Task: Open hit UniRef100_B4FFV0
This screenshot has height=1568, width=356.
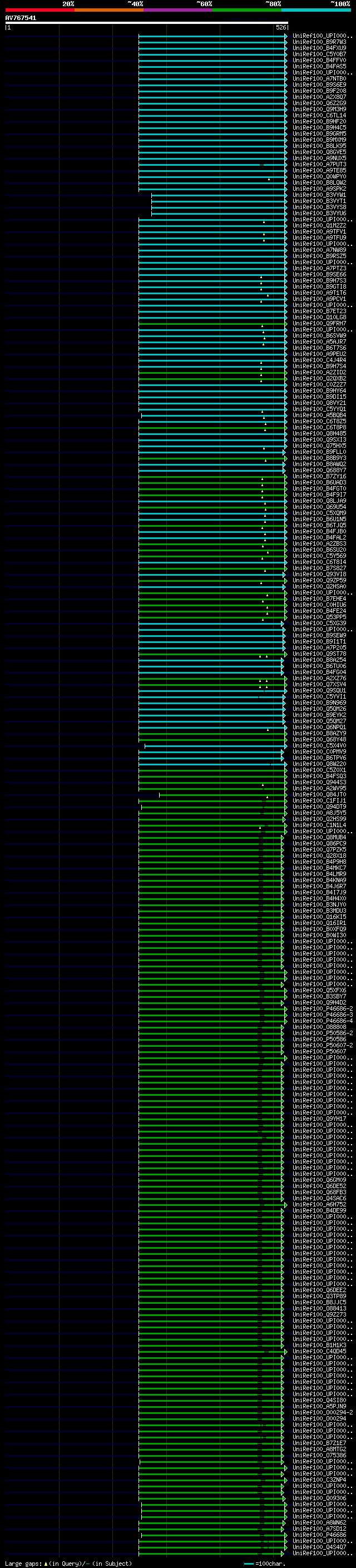Action: (x=319, y=60)
